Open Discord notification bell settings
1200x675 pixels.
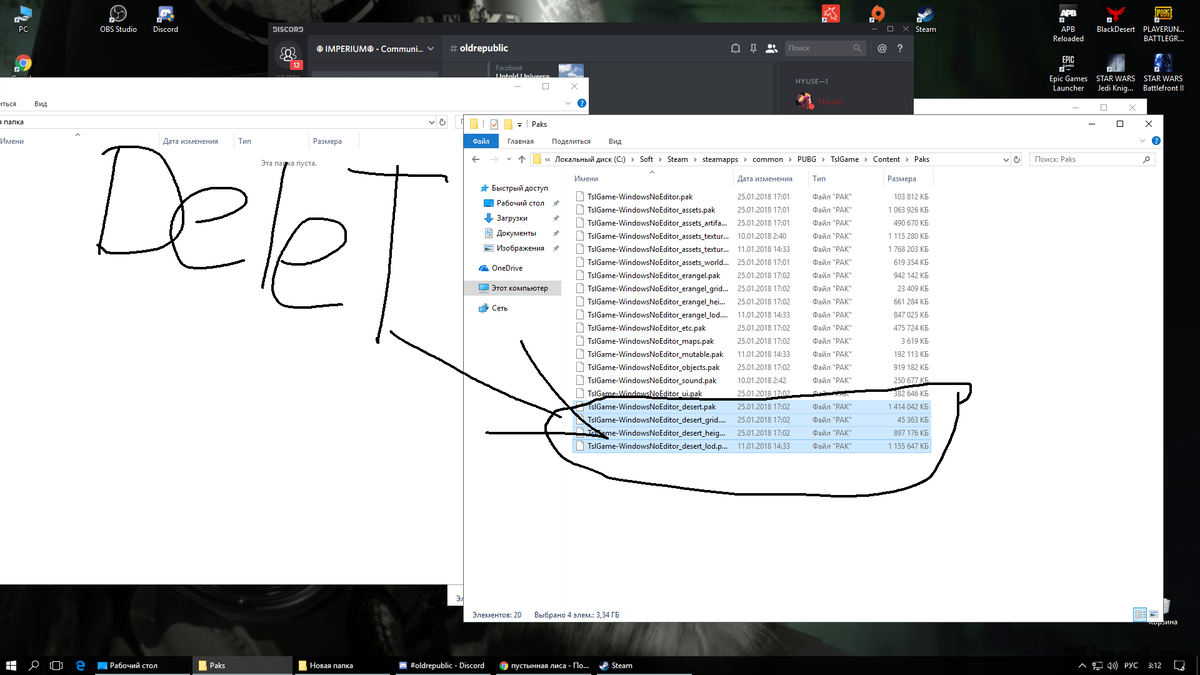point(736,48)
